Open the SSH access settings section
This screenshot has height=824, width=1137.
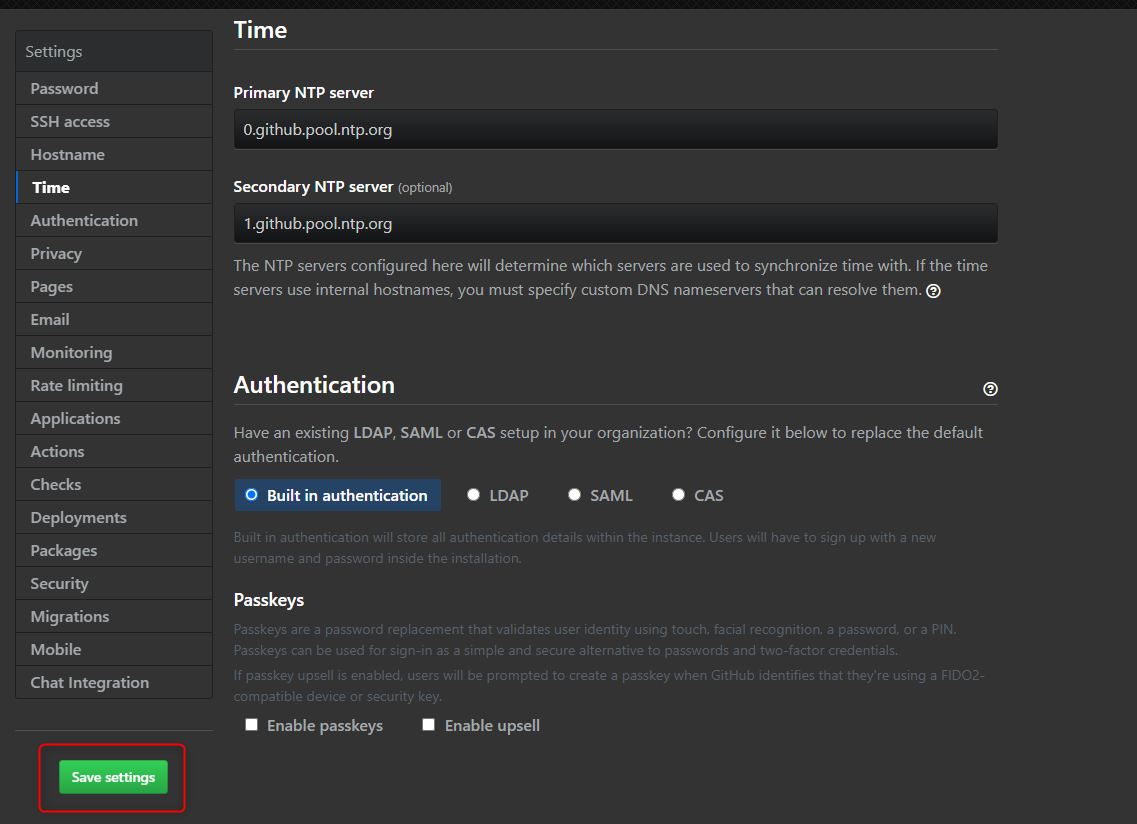point(71,121)
